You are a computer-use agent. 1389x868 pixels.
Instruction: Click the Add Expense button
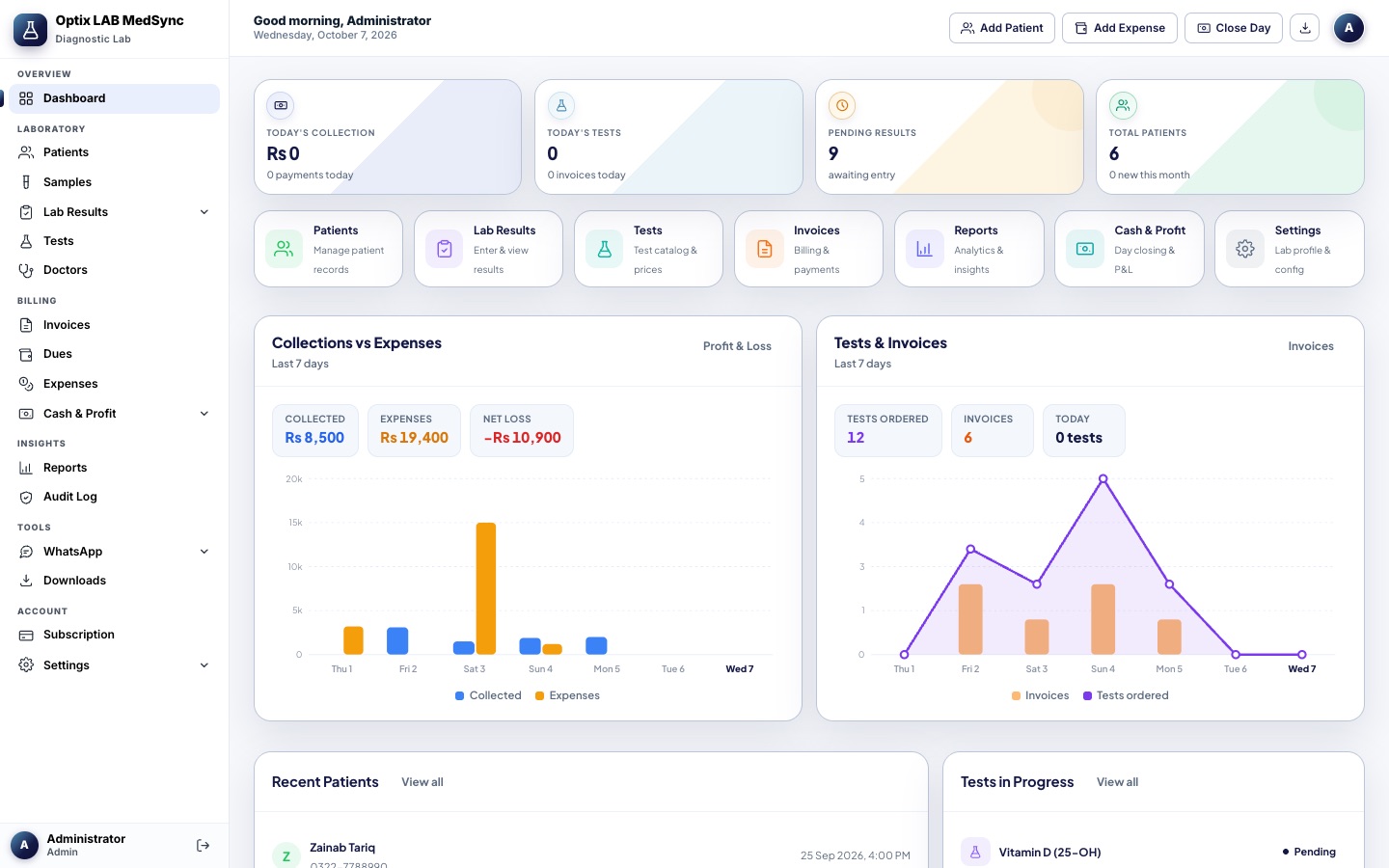click(x=1120, y=28)
